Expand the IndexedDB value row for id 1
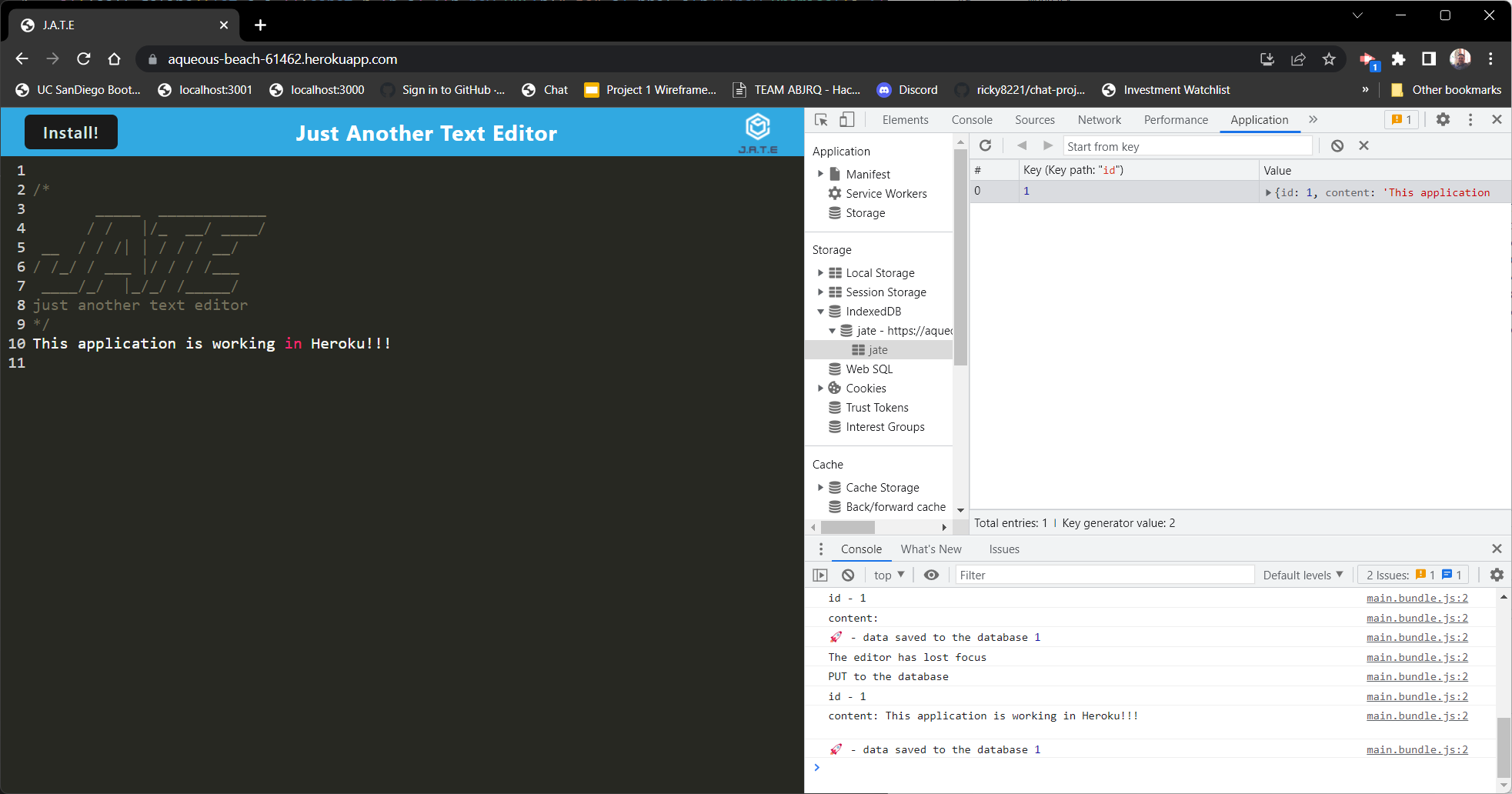The image size is (1512, 794). (x=1268, y=192)
